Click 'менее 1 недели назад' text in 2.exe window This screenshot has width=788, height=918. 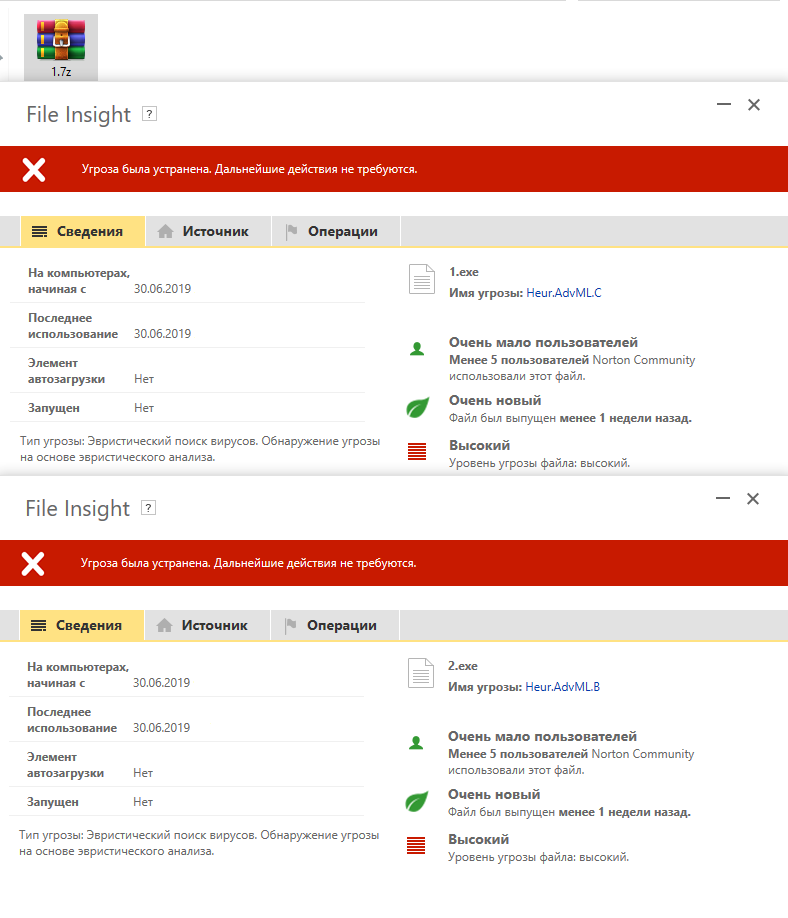pos(625,812)
